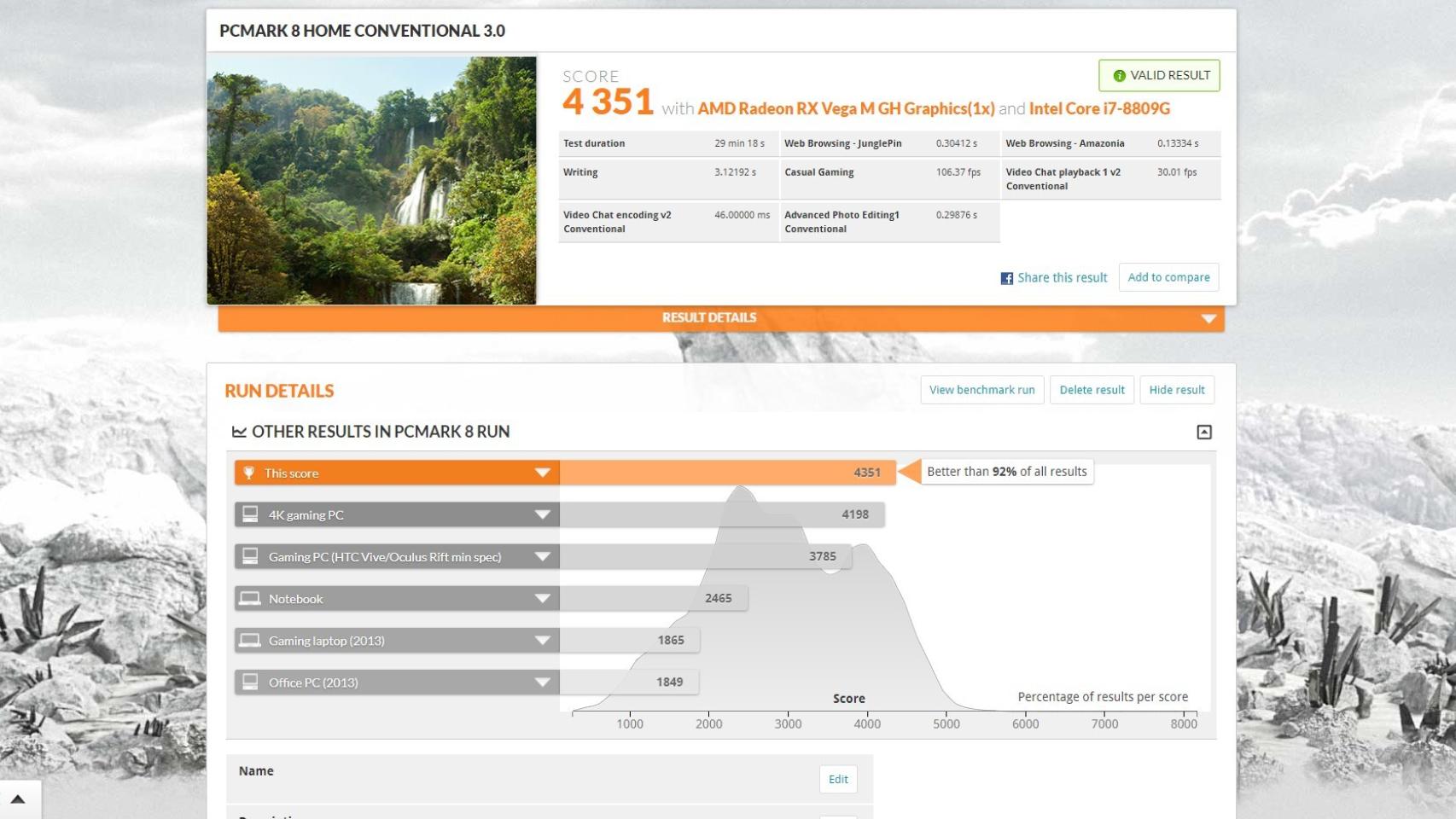
Task: Open the 4K gaming PC dropdown arrow
Action: 542,514
